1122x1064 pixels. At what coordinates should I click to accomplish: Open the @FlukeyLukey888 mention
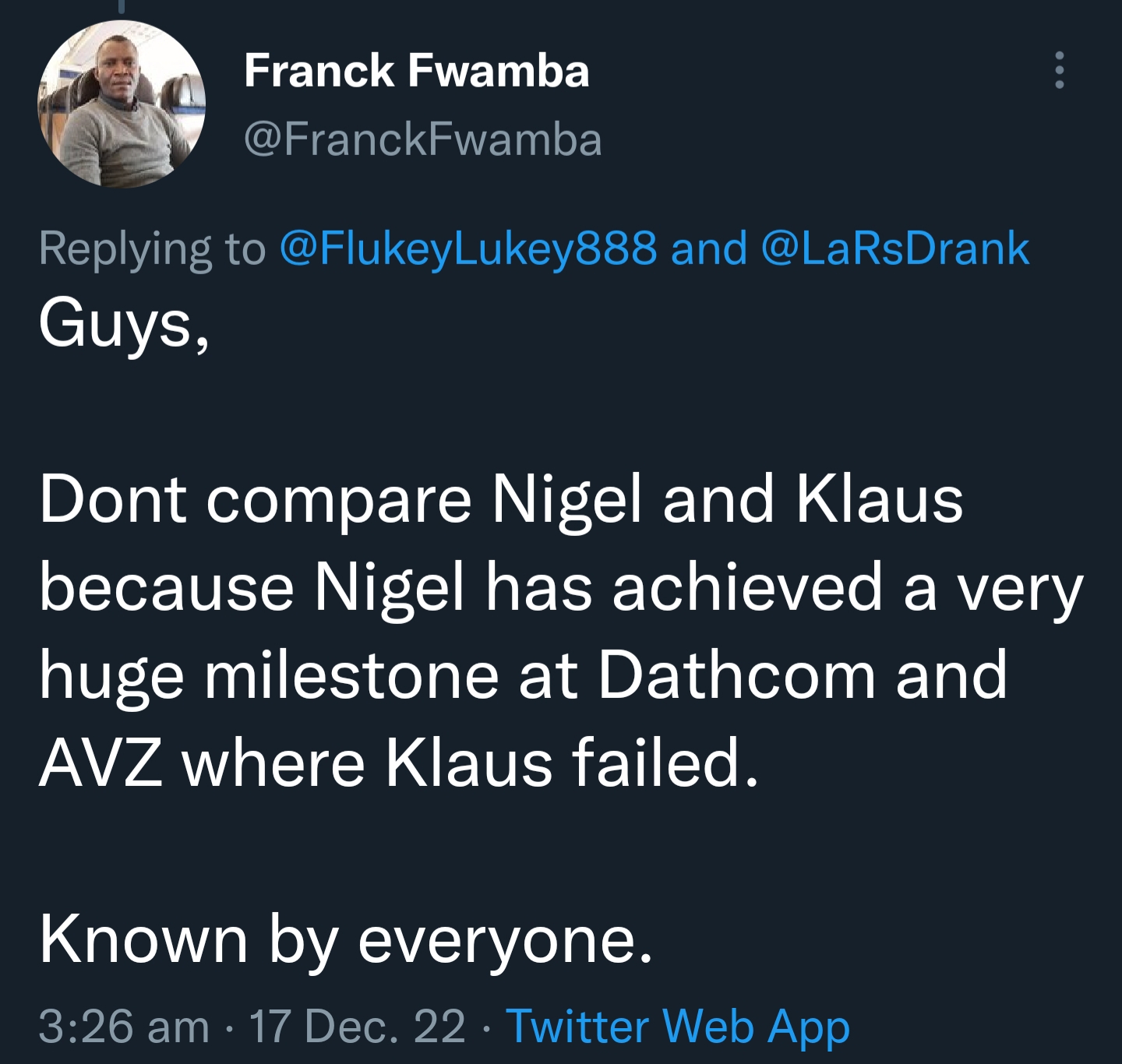[467, 248]
